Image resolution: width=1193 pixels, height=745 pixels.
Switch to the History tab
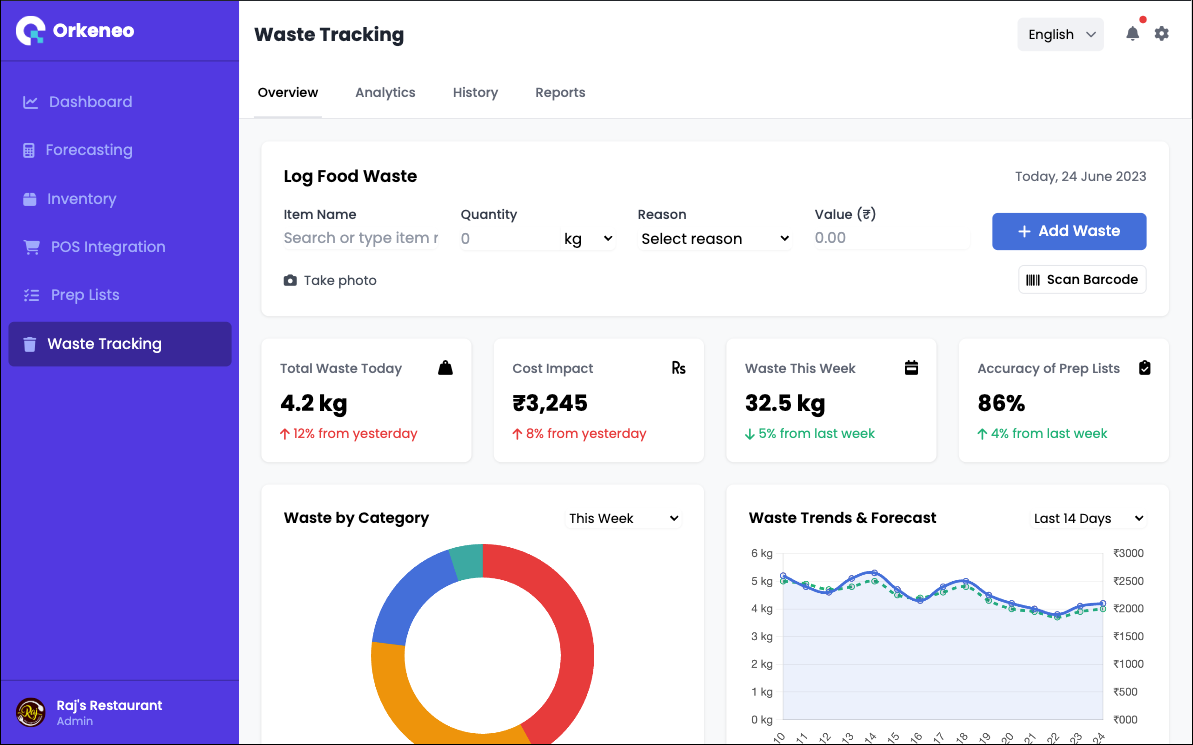[x=475, y=93]
